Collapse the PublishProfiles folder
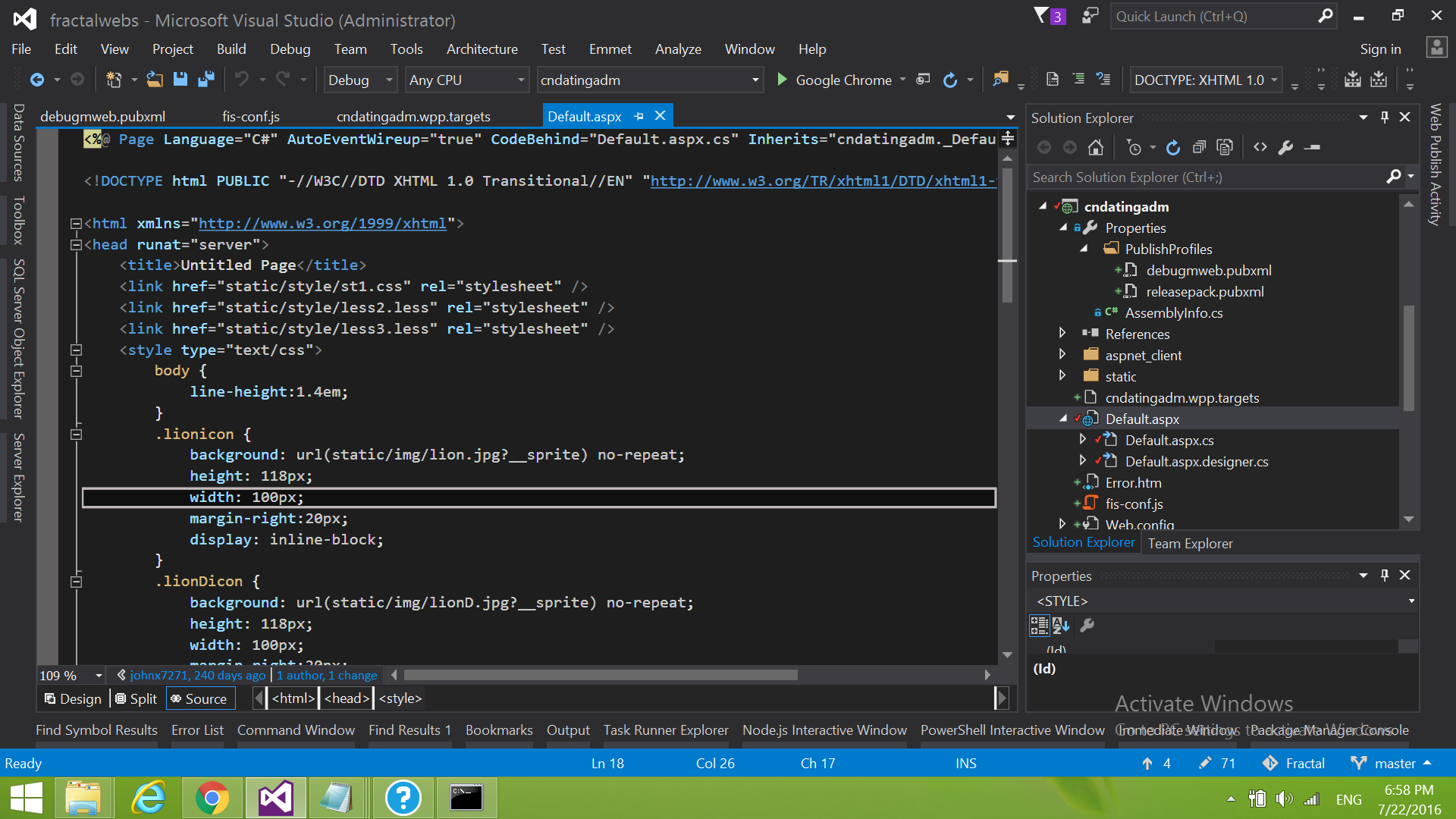1456x819 pixels. (1084, 249)
